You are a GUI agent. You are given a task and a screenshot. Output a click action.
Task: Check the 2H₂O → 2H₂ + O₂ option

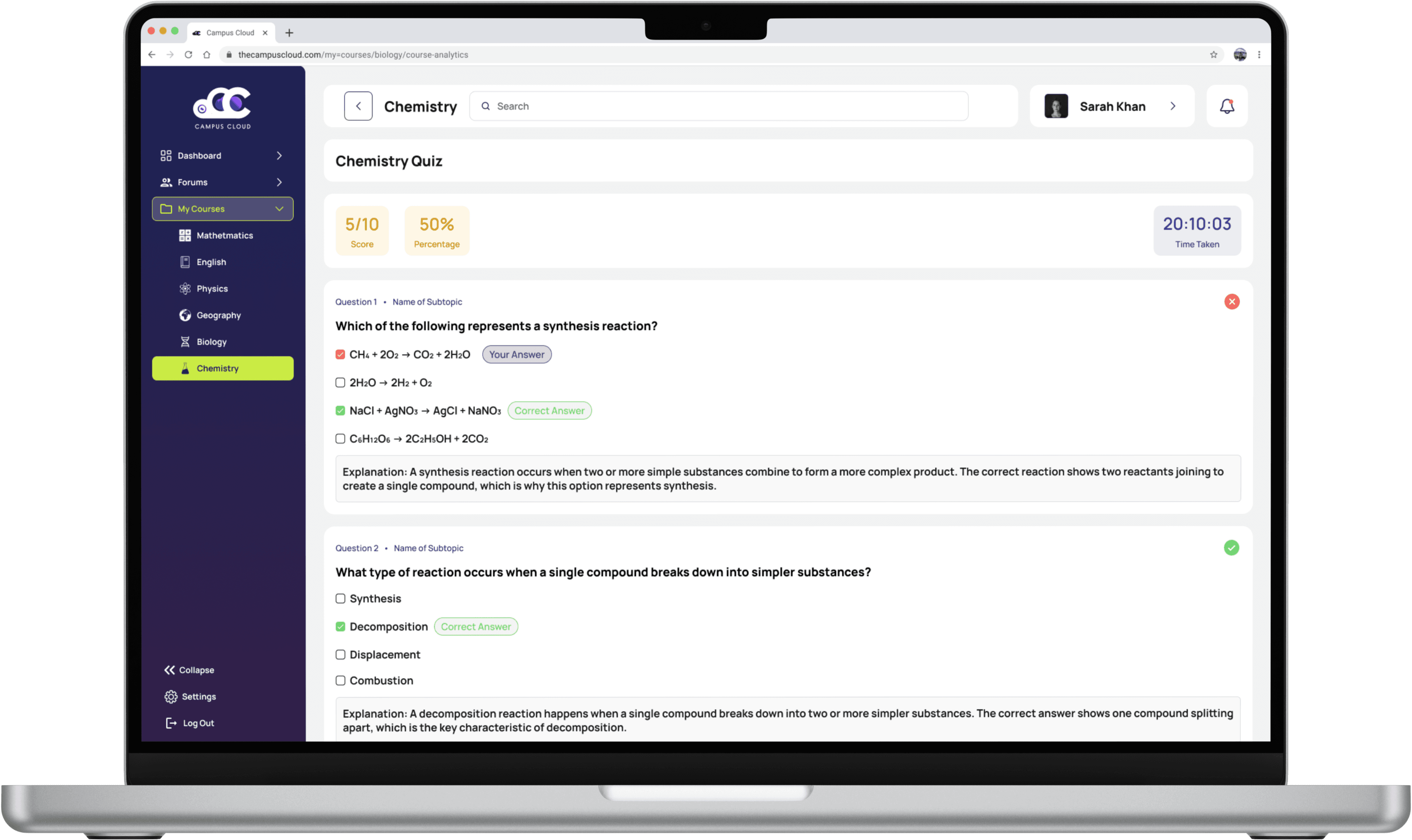(x=340, y=383)
